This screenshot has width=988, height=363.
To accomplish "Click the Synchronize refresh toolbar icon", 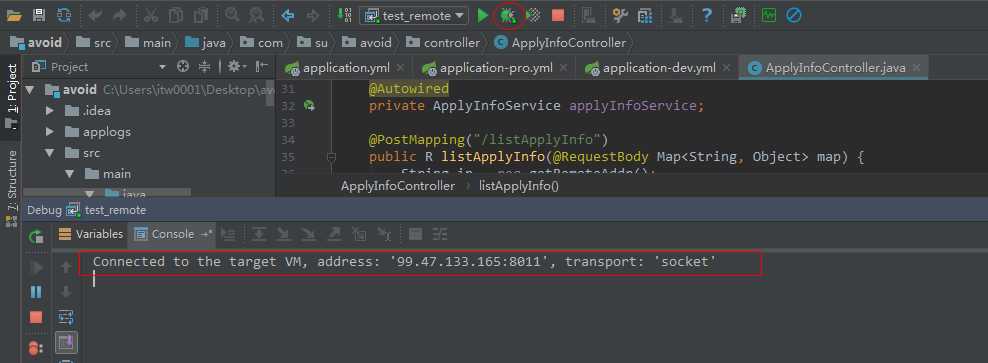I will pyautogui.click(x=64, y=15).
